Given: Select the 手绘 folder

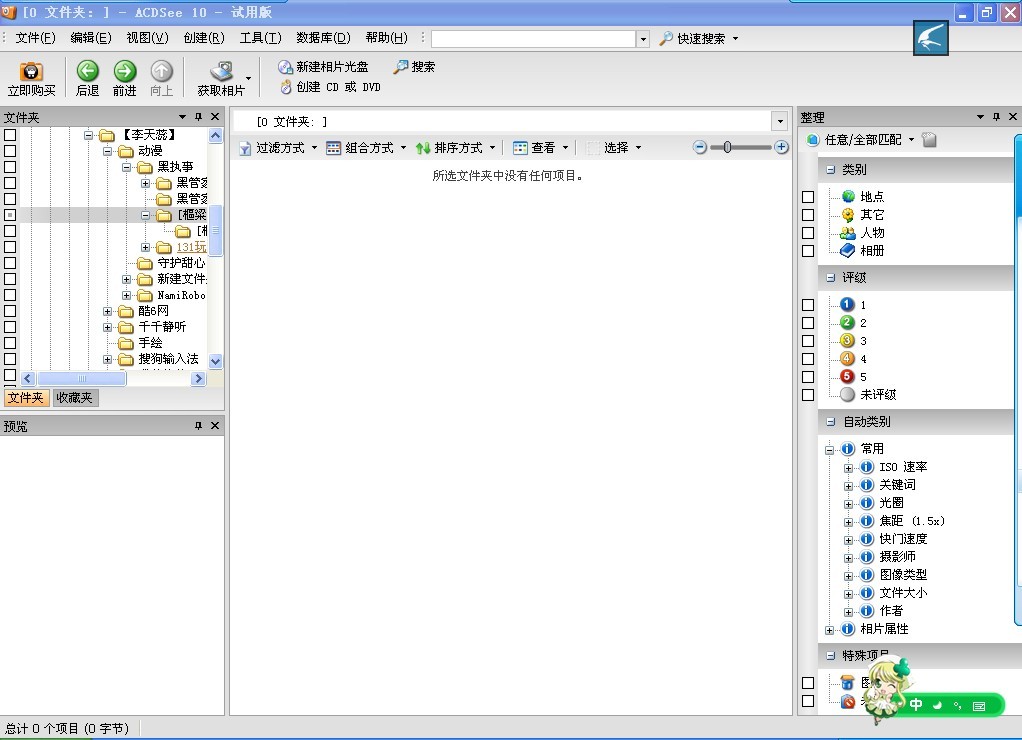Looking at the screenshot, I should 150,343.
